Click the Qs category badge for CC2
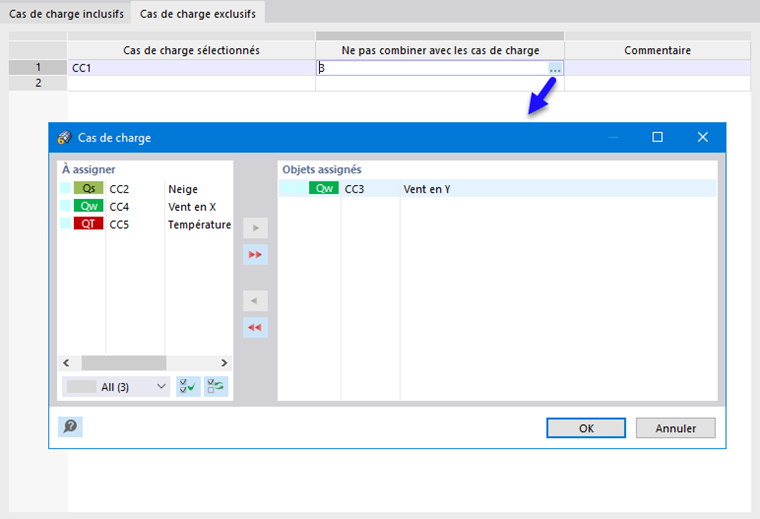This screenshot has height=519, width=760. 88,188
